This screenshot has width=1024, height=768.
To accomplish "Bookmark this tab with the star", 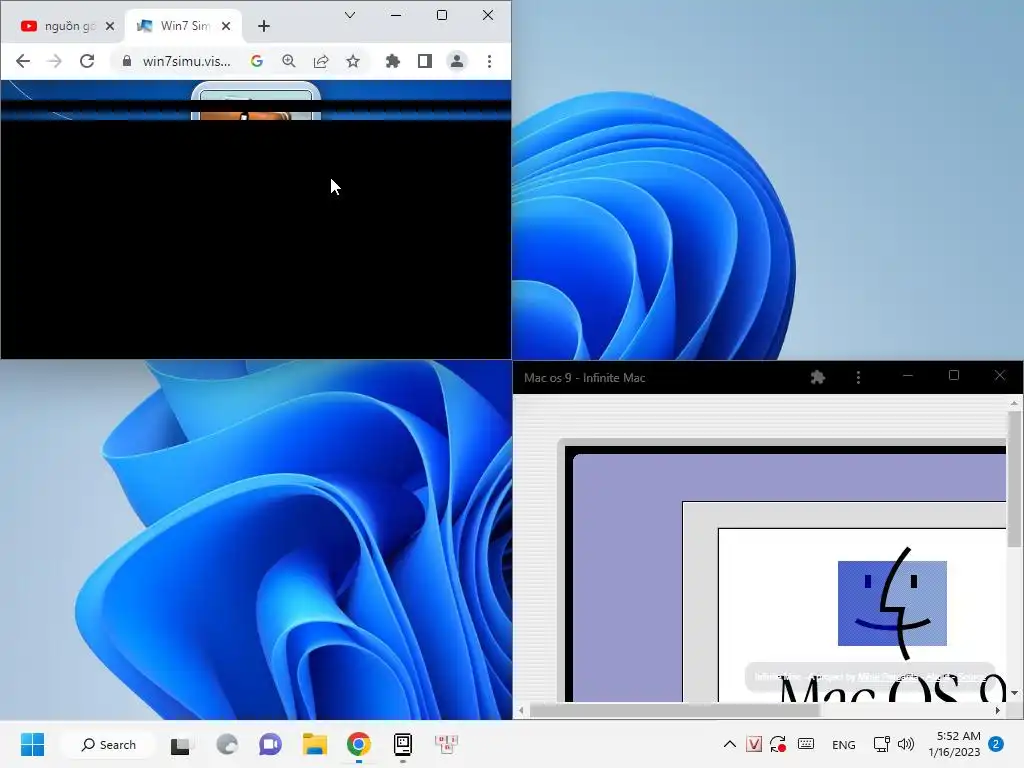I will 353,61.
